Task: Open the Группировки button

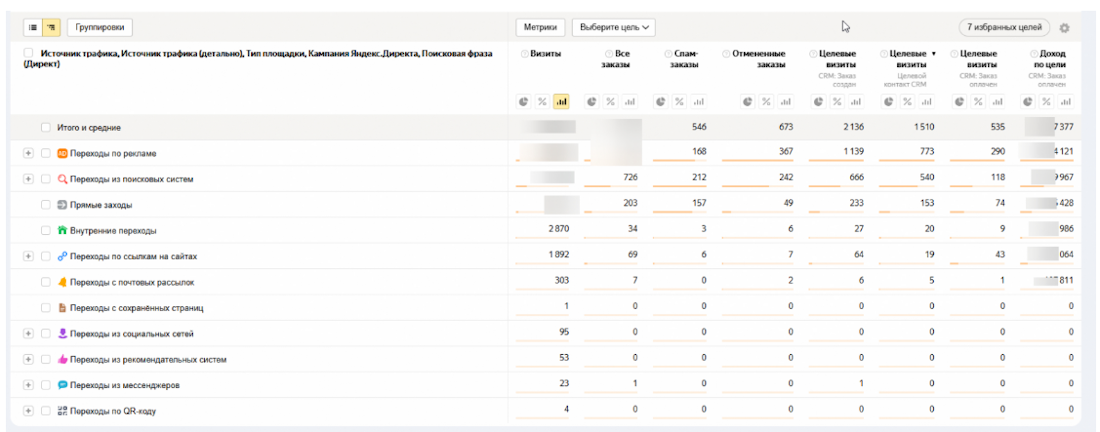Action: point(100,28)
